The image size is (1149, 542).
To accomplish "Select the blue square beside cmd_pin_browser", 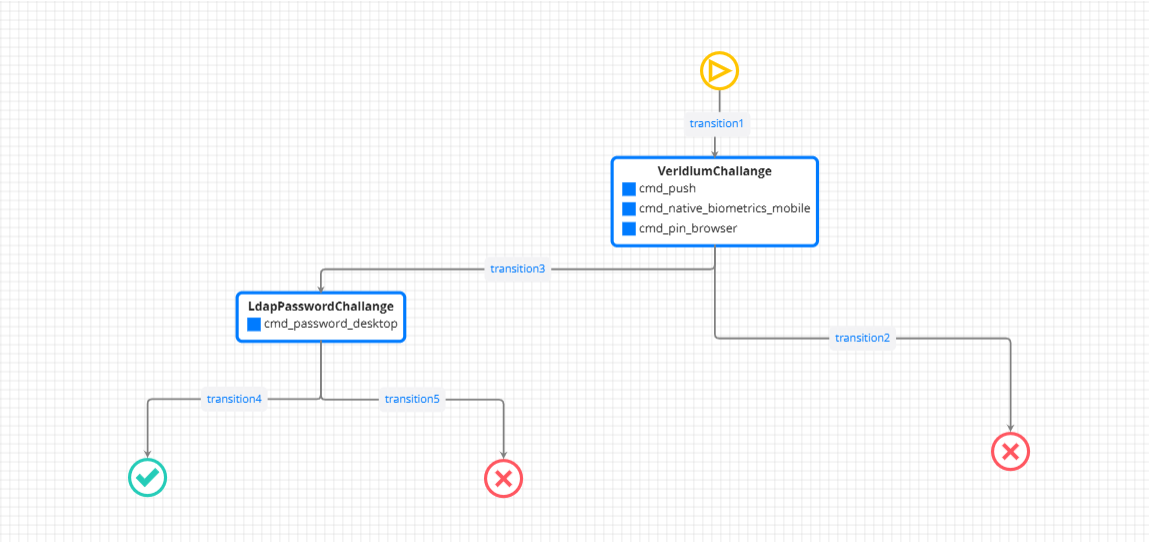I will coord(628,229).
